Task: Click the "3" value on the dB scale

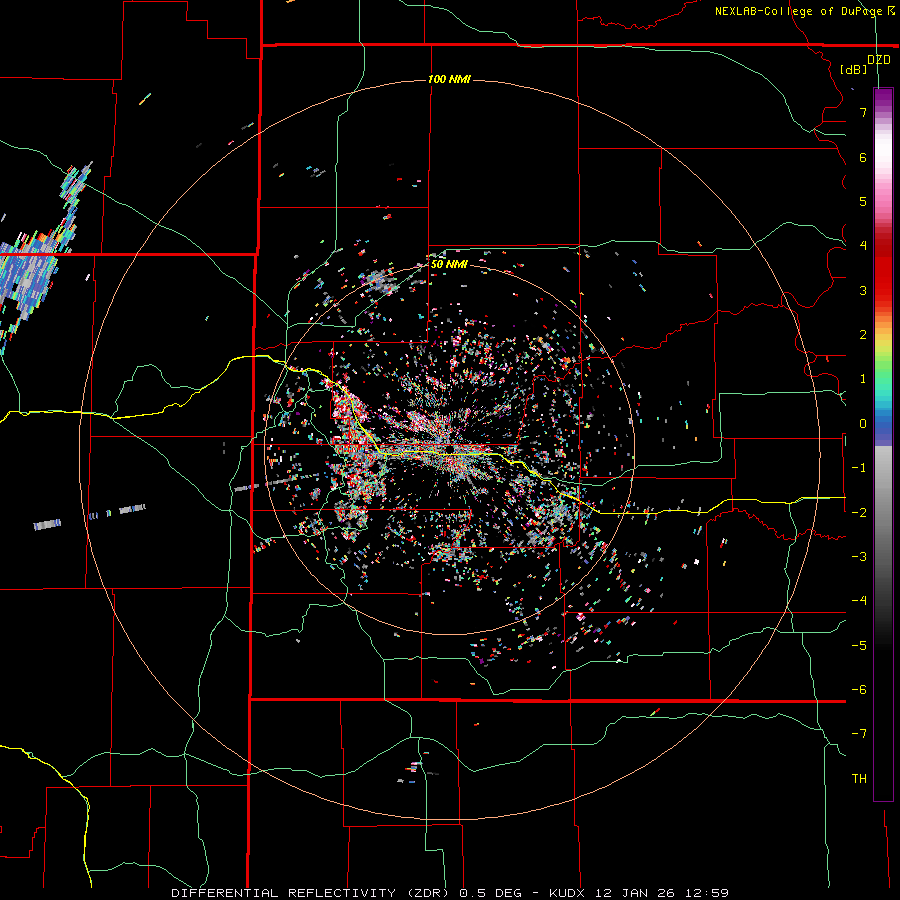Action: coord(863,290)
